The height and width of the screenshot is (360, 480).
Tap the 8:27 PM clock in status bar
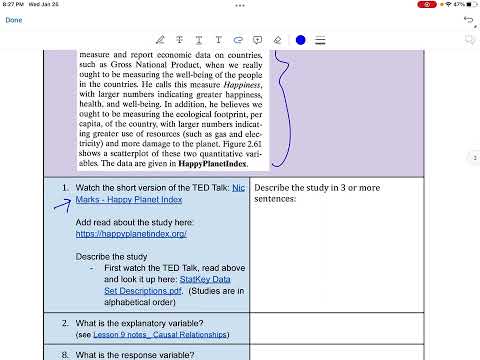(13, 4)
